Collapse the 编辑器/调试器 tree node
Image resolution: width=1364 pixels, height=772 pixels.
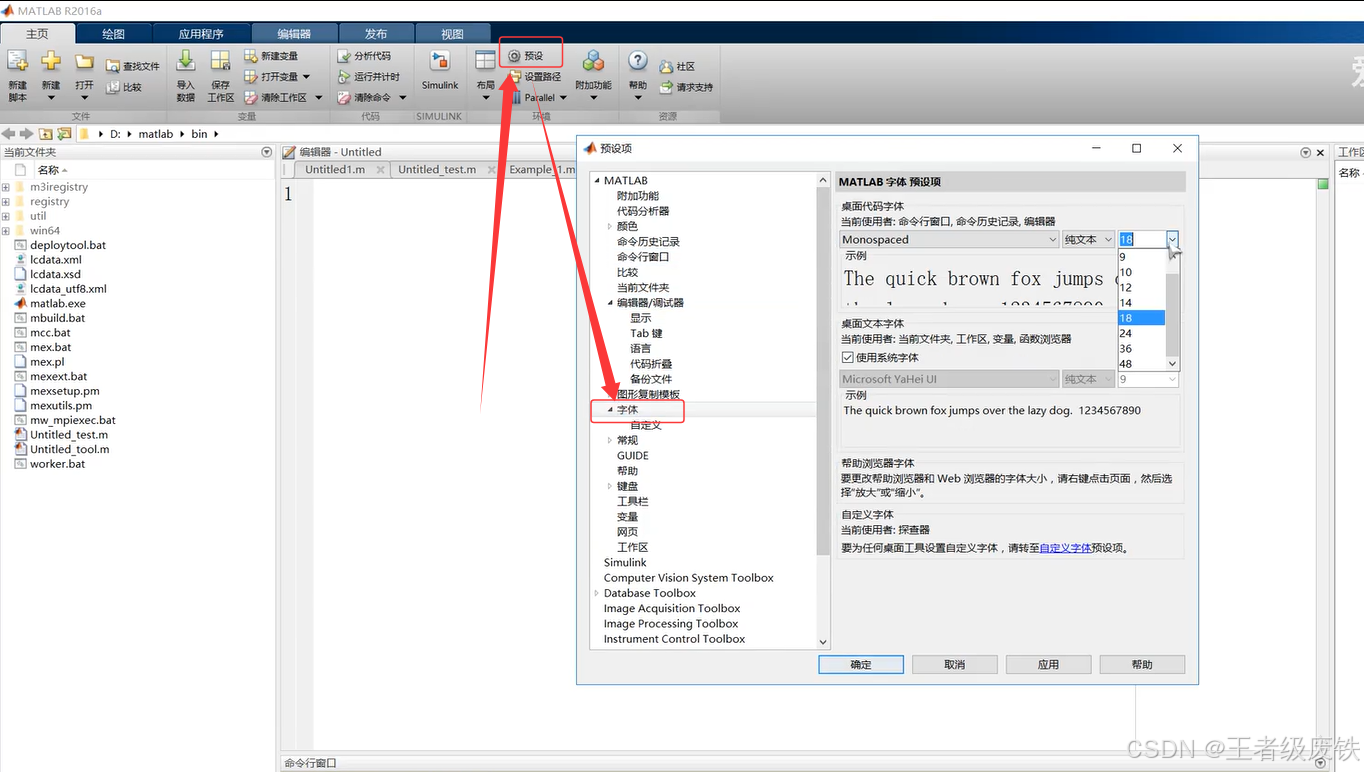coord(610,302)
